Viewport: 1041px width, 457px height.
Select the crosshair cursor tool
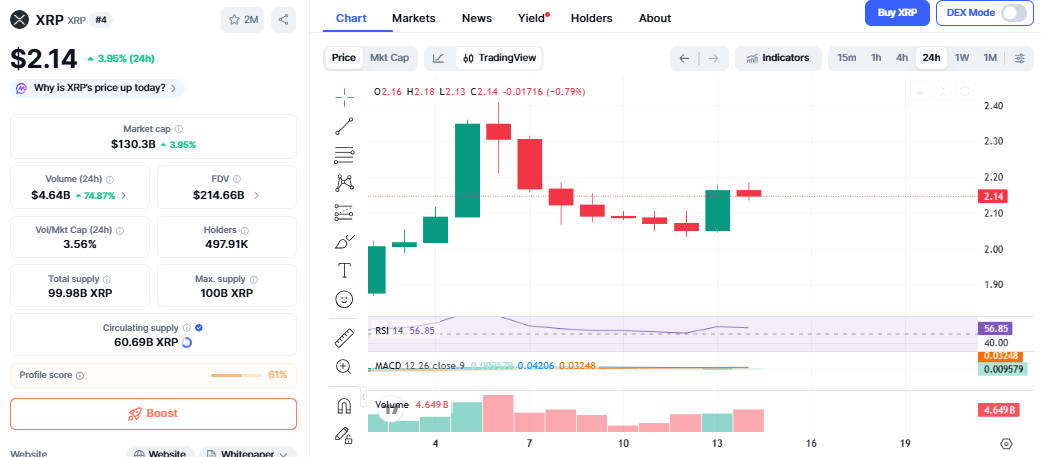coord(344,97)
